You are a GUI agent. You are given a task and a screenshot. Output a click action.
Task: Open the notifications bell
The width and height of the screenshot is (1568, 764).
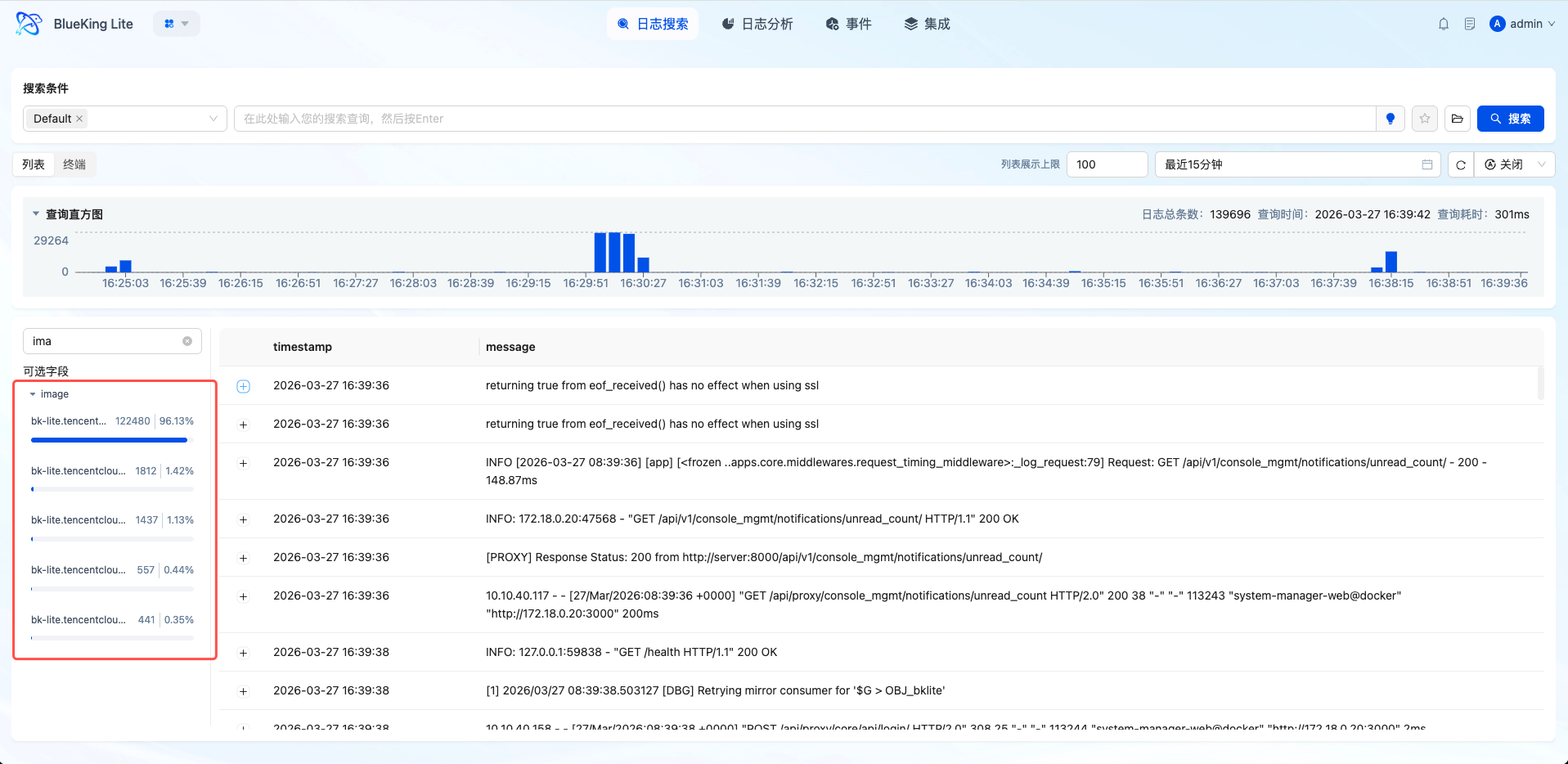click(x=1444, y=24)
